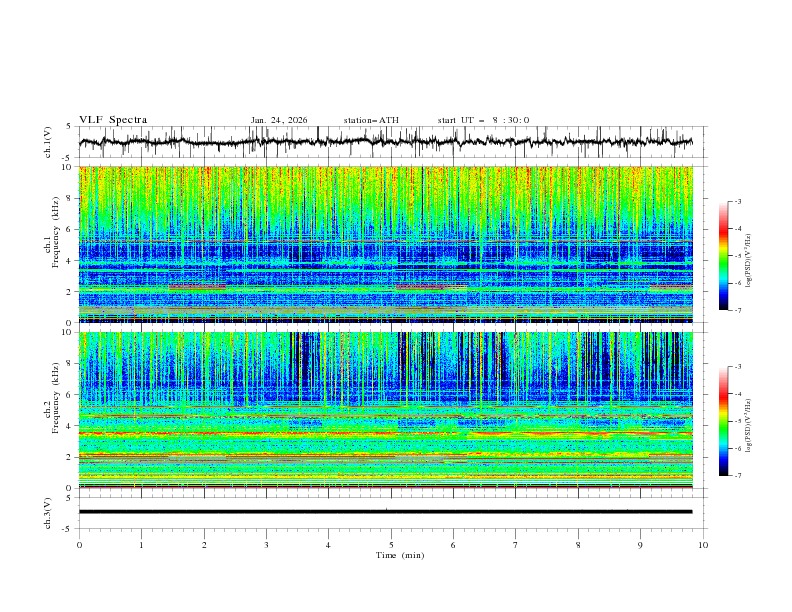Click the -7 tick on the ch.1 color bar
The height and width of the screenshot is (612, 792).
tap(738, 310)
